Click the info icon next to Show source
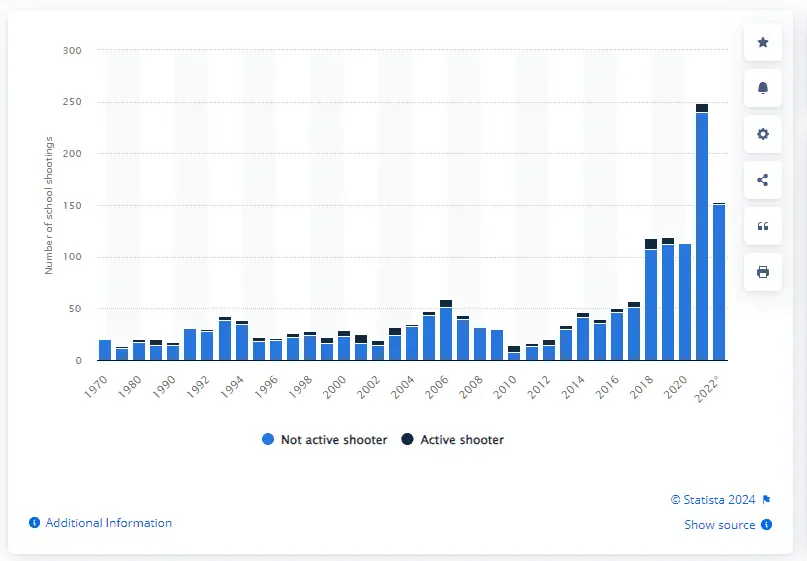This screenshot has height=561, width=807. click(766, 525)
